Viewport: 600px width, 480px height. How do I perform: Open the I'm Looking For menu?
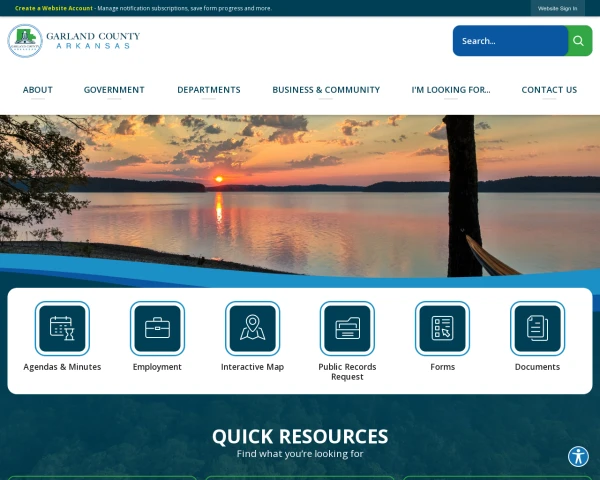[451, 90]
